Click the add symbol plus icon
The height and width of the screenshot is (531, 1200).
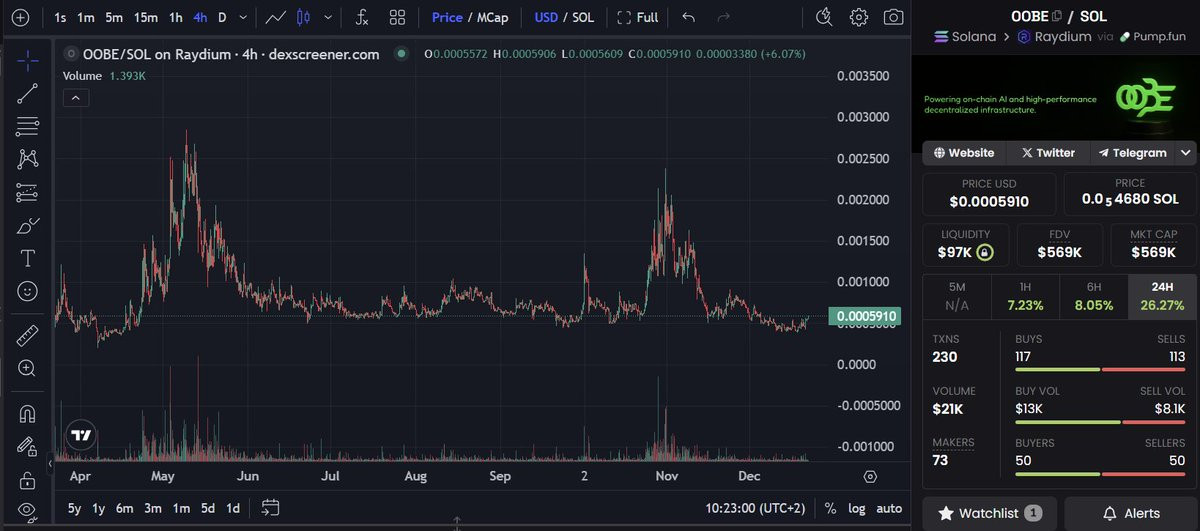click(x=20, y=17)
